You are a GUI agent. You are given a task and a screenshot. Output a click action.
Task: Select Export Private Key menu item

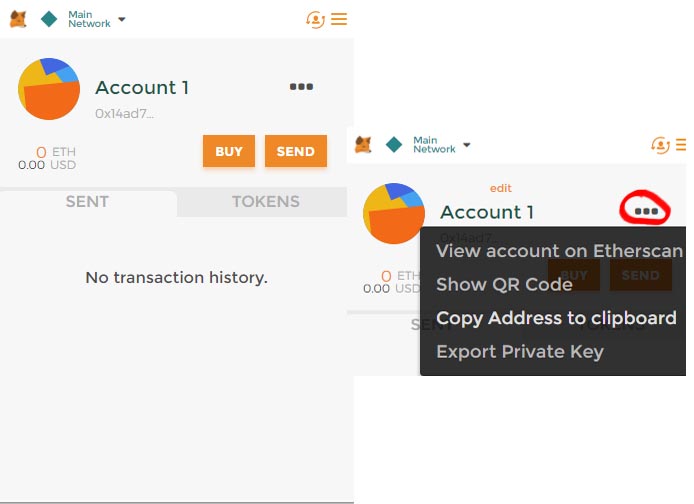(520, 352)
